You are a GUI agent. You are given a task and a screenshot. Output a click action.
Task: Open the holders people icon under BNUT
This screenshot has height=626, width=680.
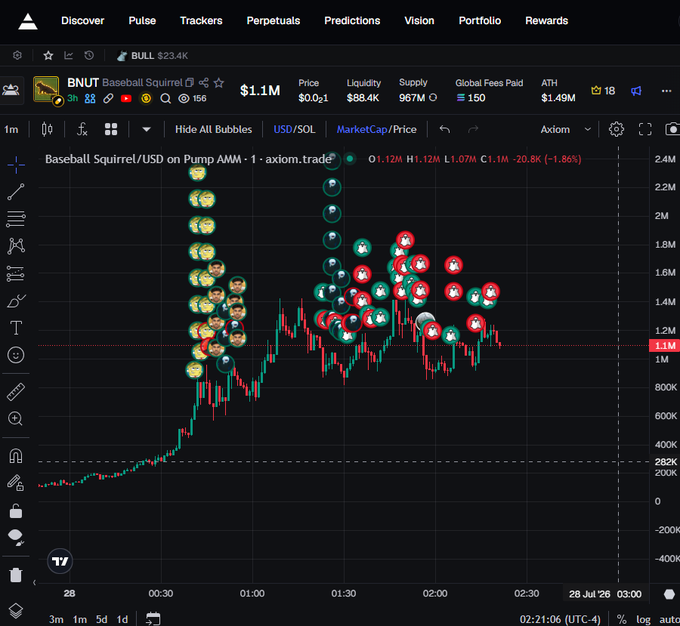90,99
